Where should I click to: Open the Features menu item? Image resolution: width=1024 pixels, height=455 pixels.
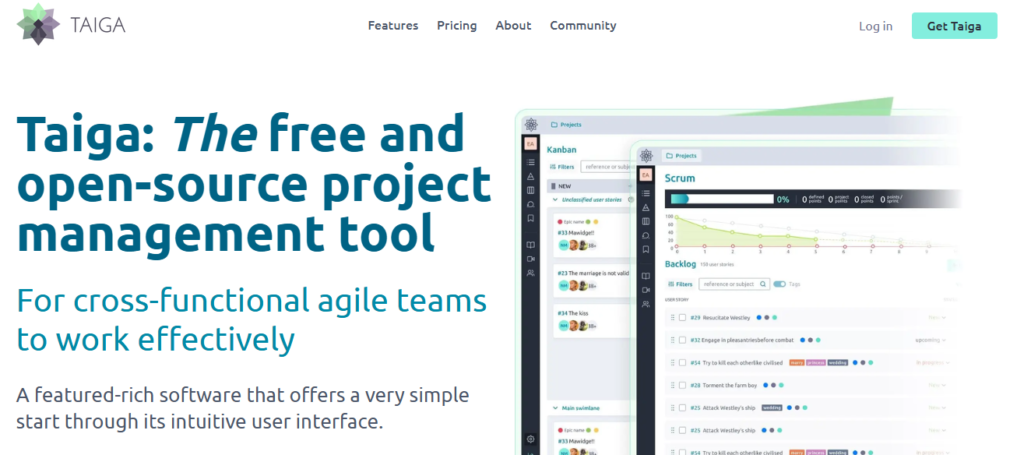393,25
